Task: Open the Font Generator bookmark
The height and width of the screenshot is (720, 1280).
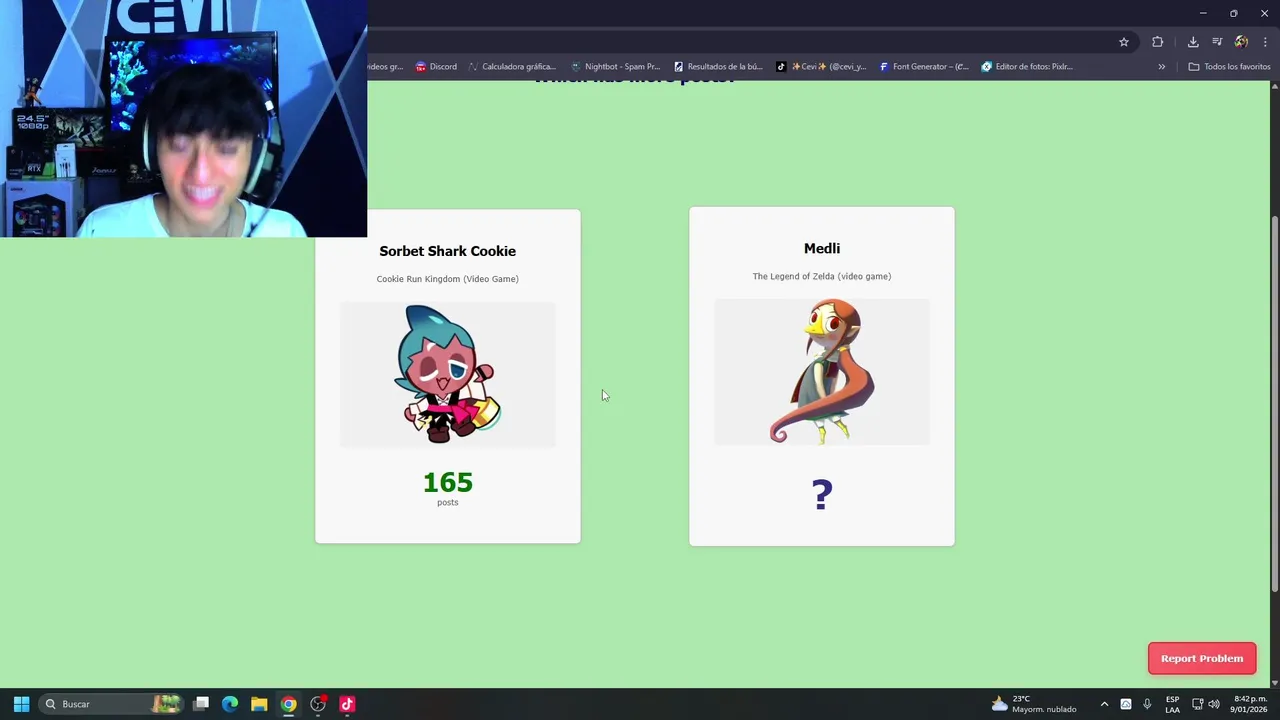Action: 924,67
